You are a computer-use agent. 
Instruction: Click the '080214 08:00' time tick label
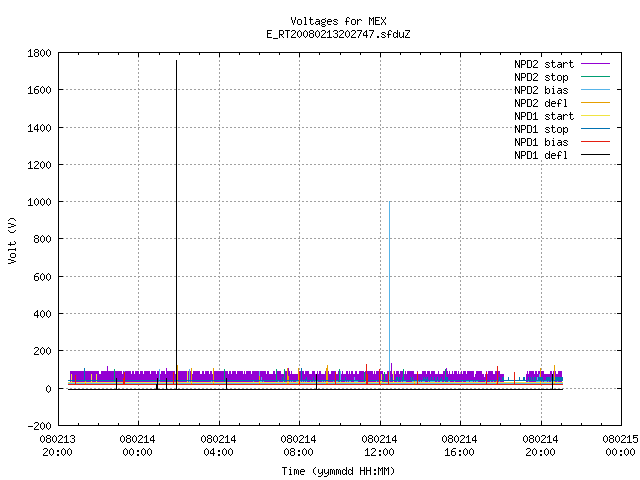[298, 446]
